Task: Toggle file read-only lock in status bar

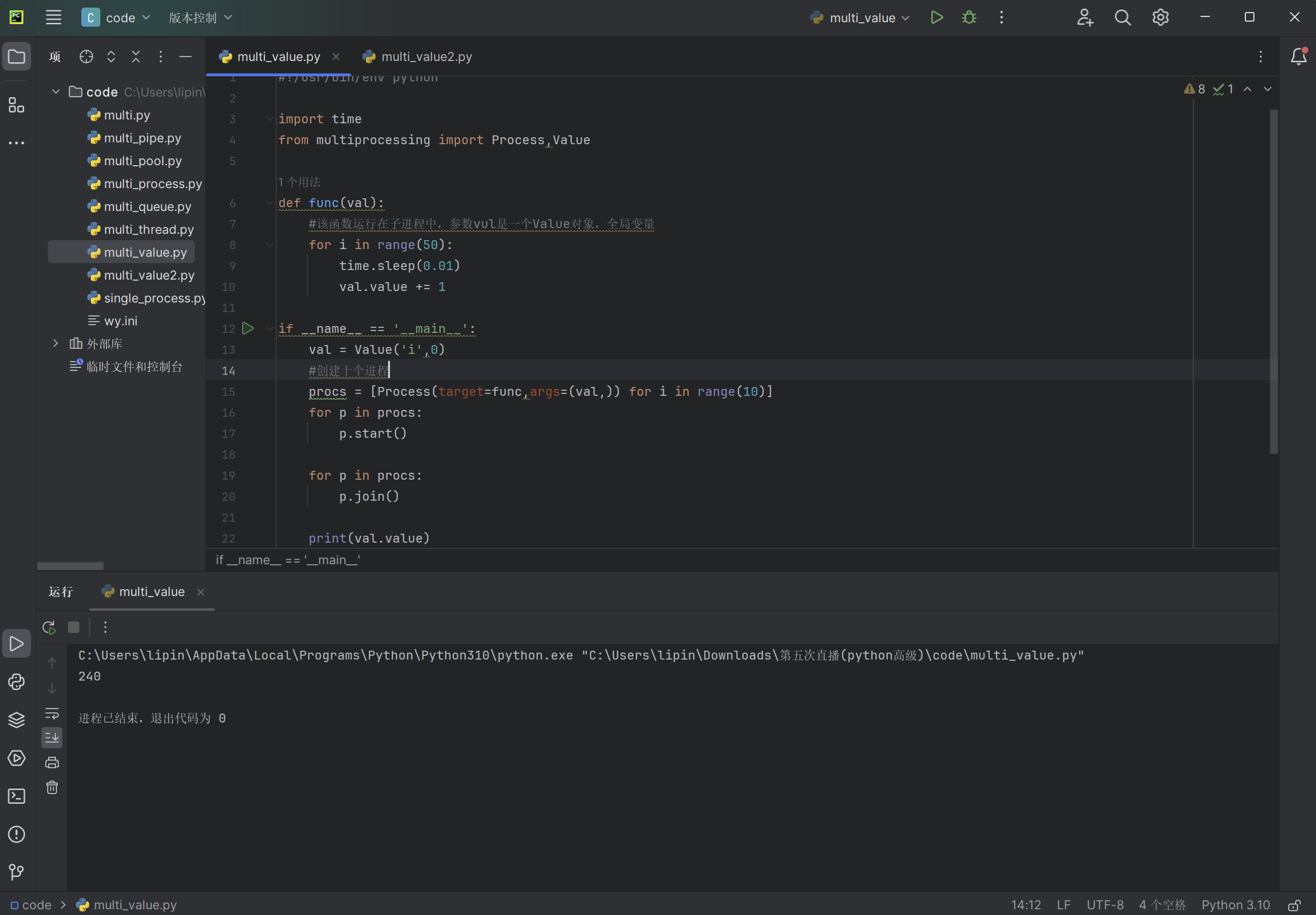Action: tap(1294, 905)
